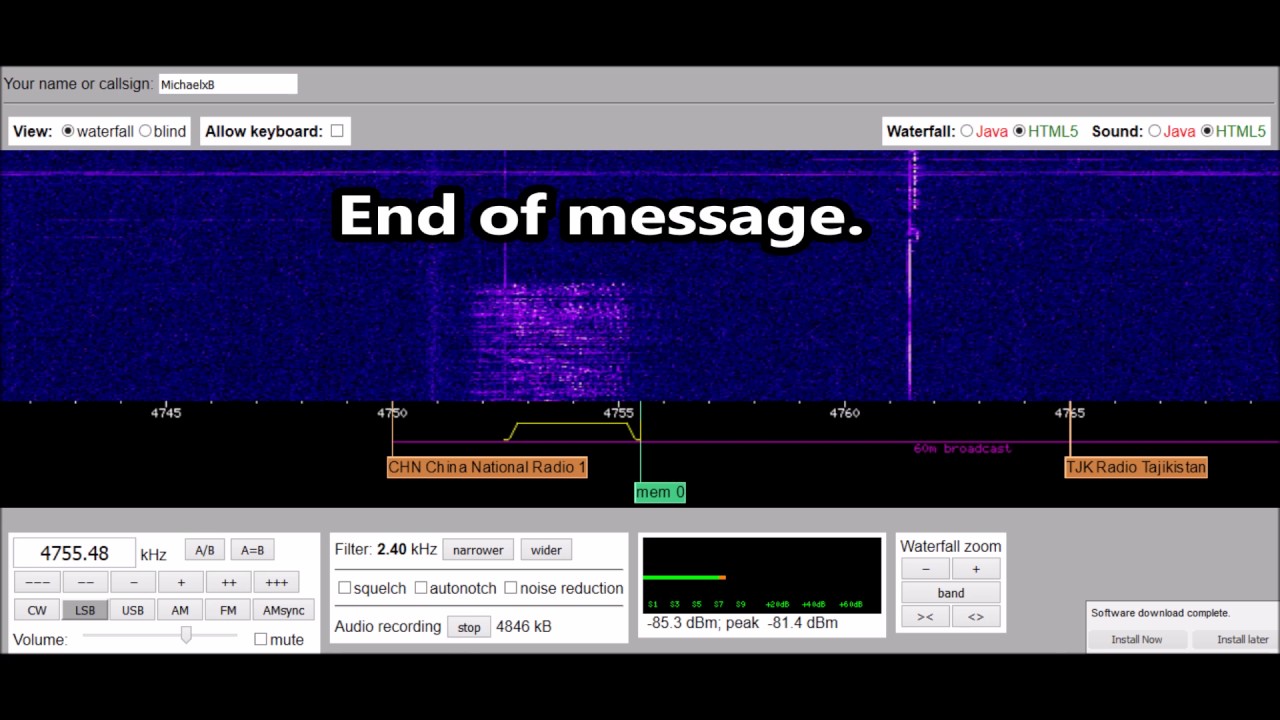Zoom in waterfall with the plus button
Screen dimensions: 1280x720
click(976, 569)
